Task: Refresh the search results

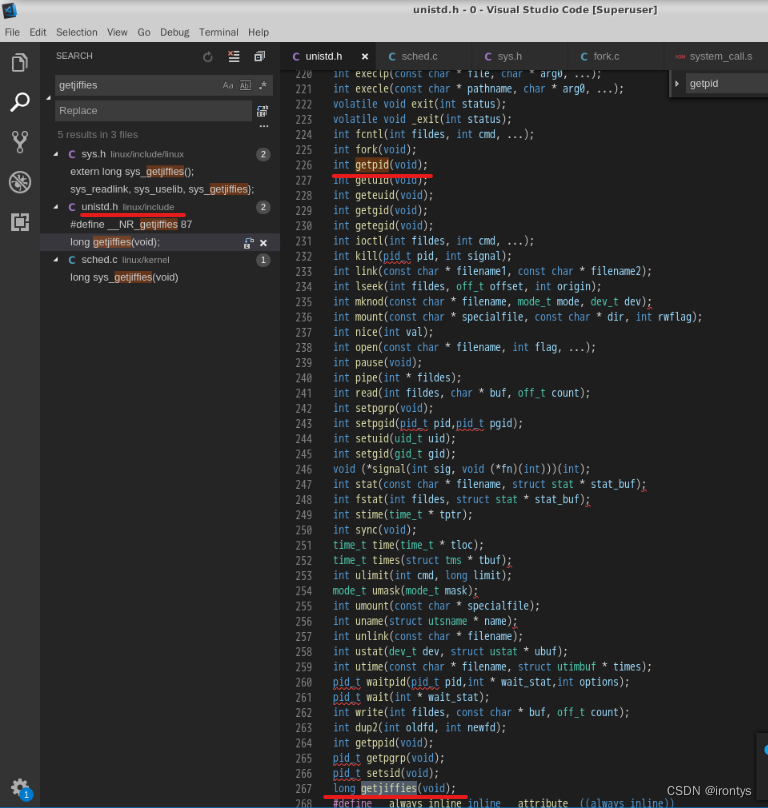Action: pos(208,57)
